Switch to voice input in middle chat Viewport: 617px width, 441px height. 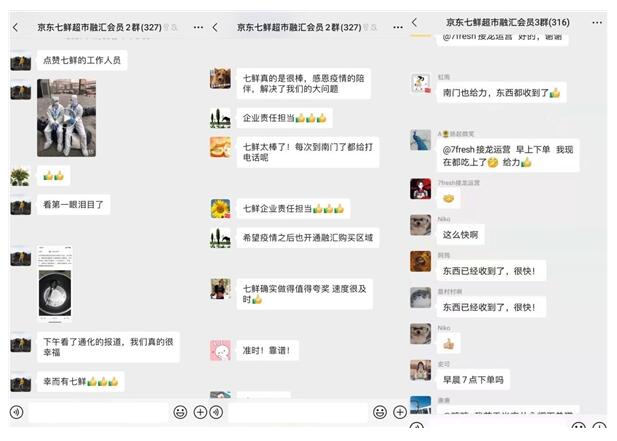tap(216, 412)
